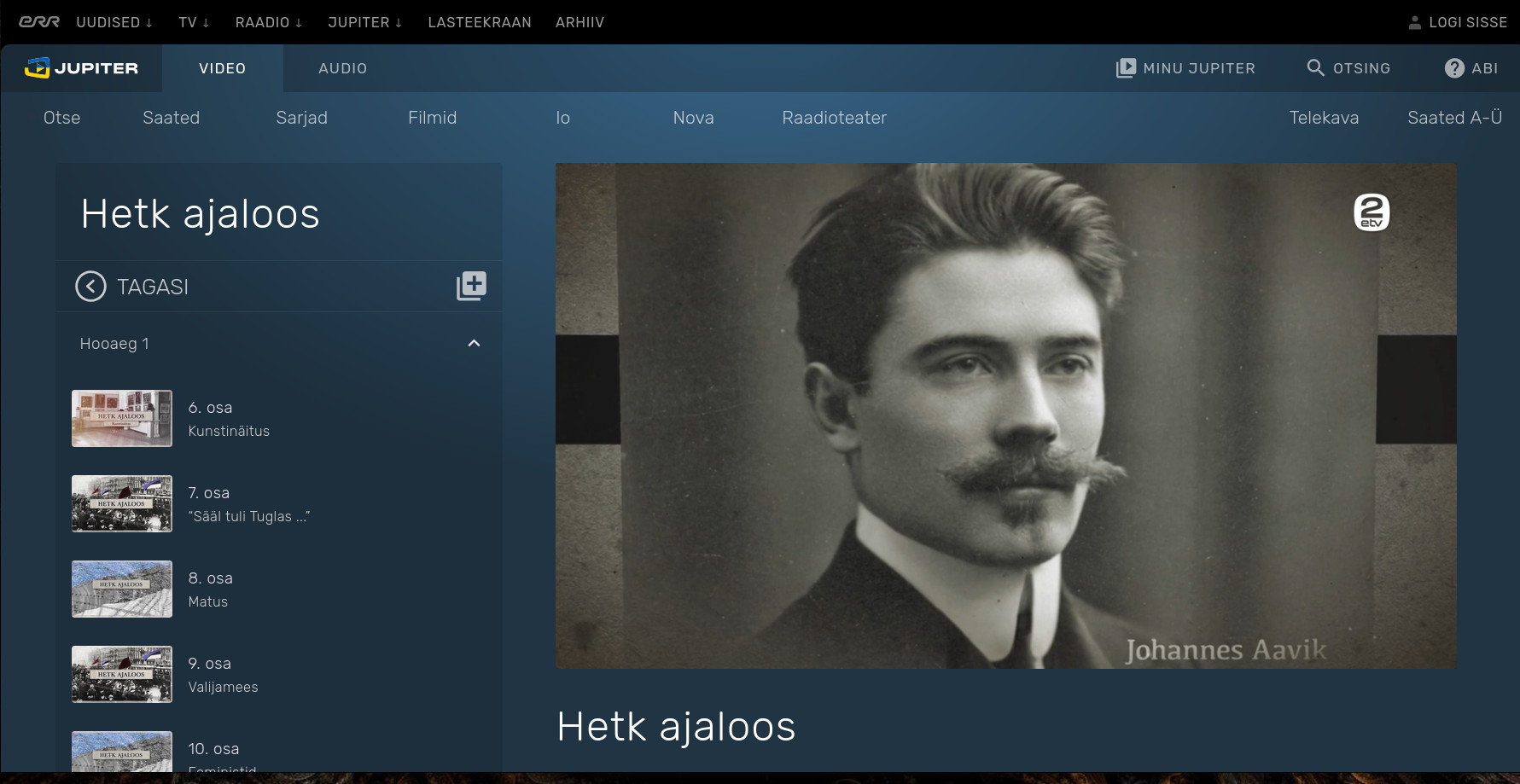Collapse the Hooaeg 1 season list
The image size is (1520, 784).
pyautogui.click(x=474, y=343)
